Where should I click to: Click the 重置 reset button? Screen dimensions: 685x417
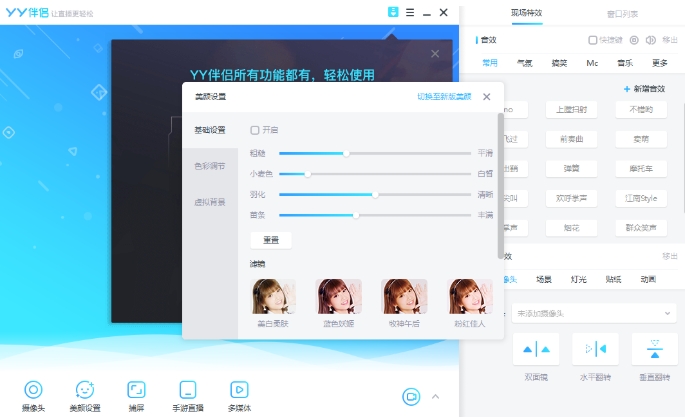tap(271, 240)
